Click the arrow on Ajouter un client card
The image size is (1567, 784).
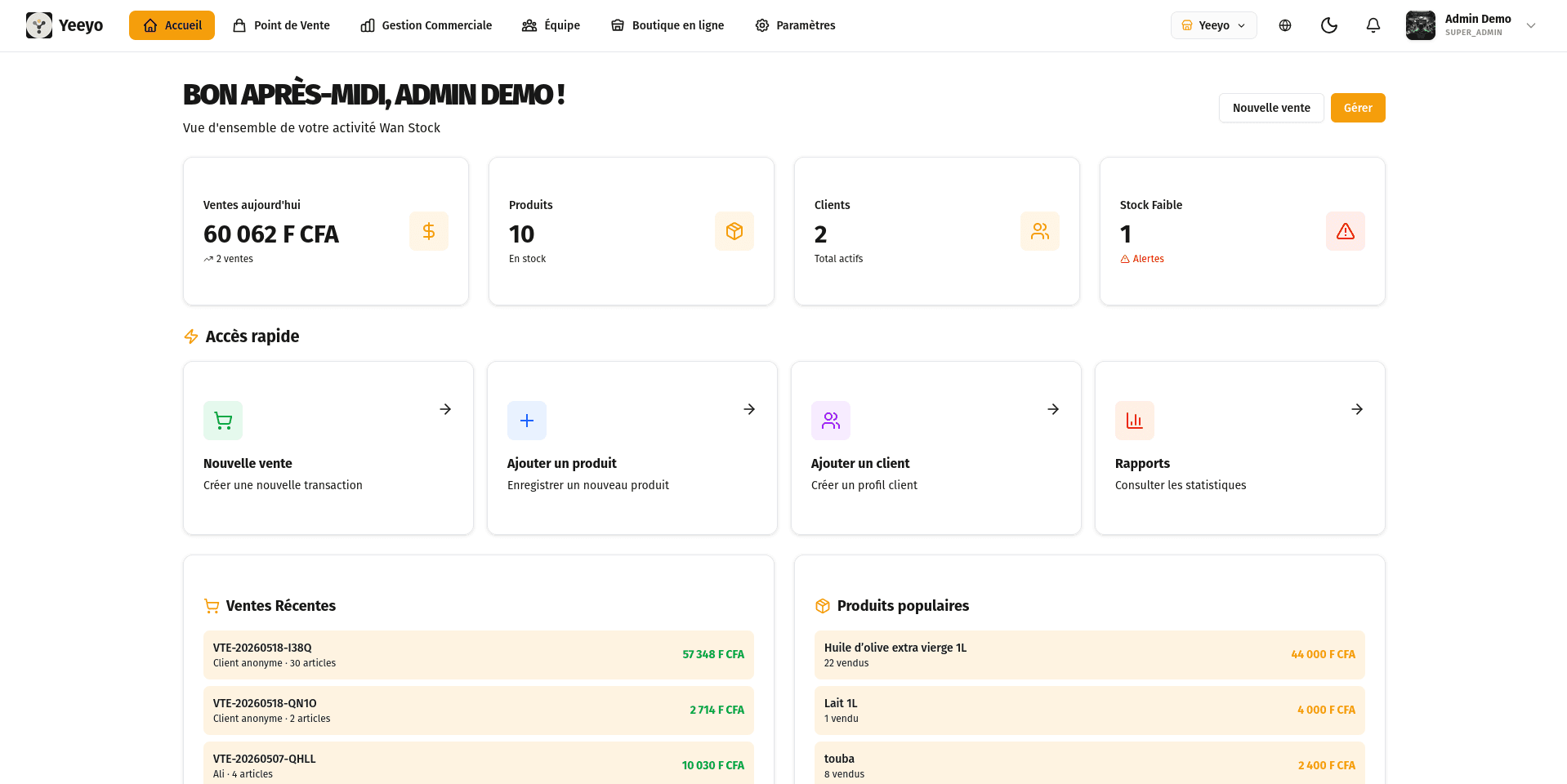(1053, 409)
